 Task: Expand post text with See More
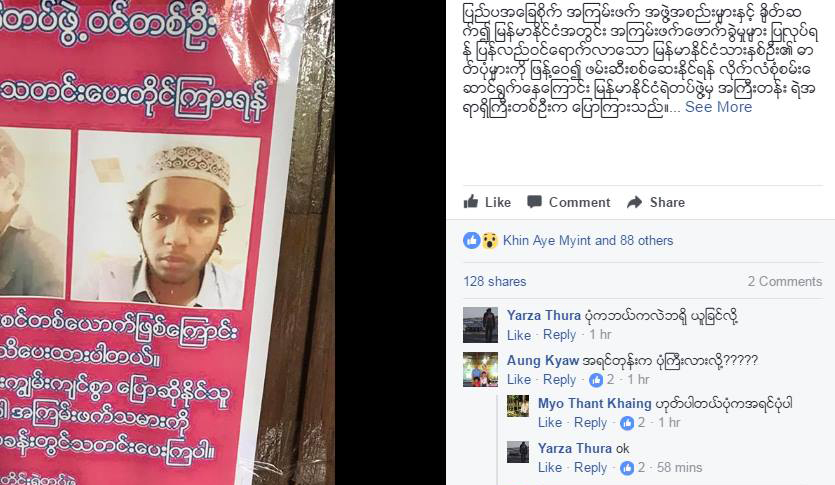pos(718,107)
